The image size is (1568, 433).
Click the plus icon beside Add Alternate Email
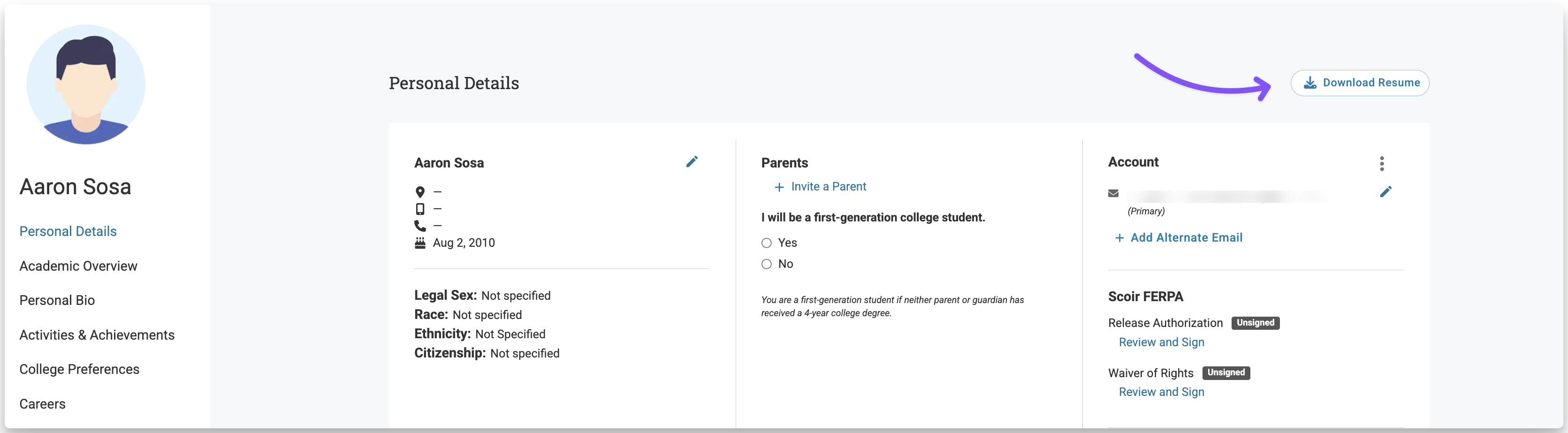(x=1119, y=238)
